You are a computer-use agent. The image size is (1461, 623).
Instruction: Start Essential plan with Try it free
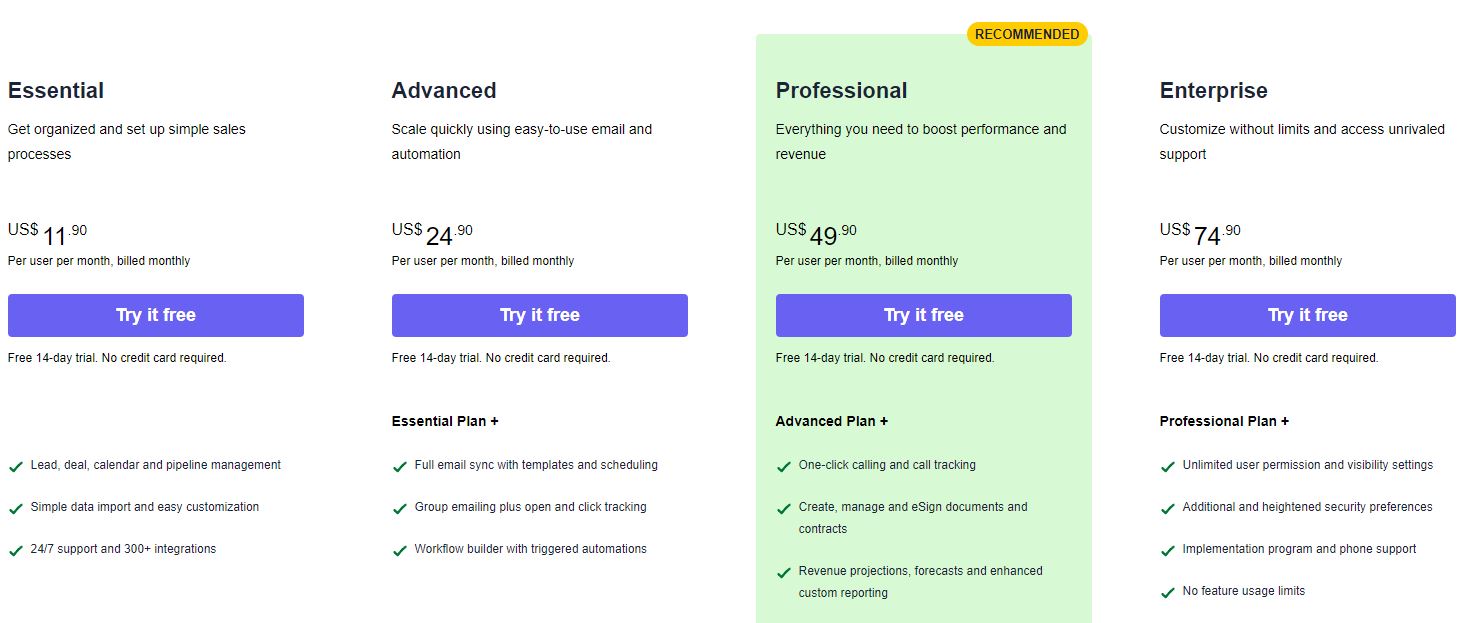[x=156, y=315]
